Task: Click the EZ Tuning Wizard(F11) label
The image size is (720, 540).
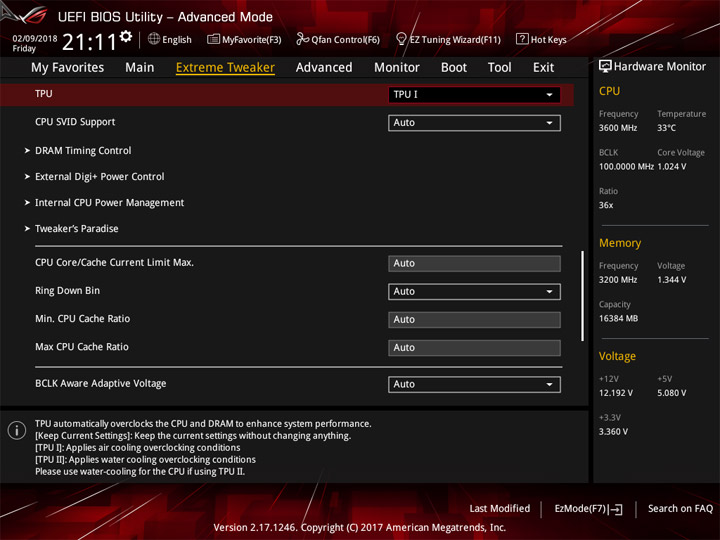Action: [455, 40]
